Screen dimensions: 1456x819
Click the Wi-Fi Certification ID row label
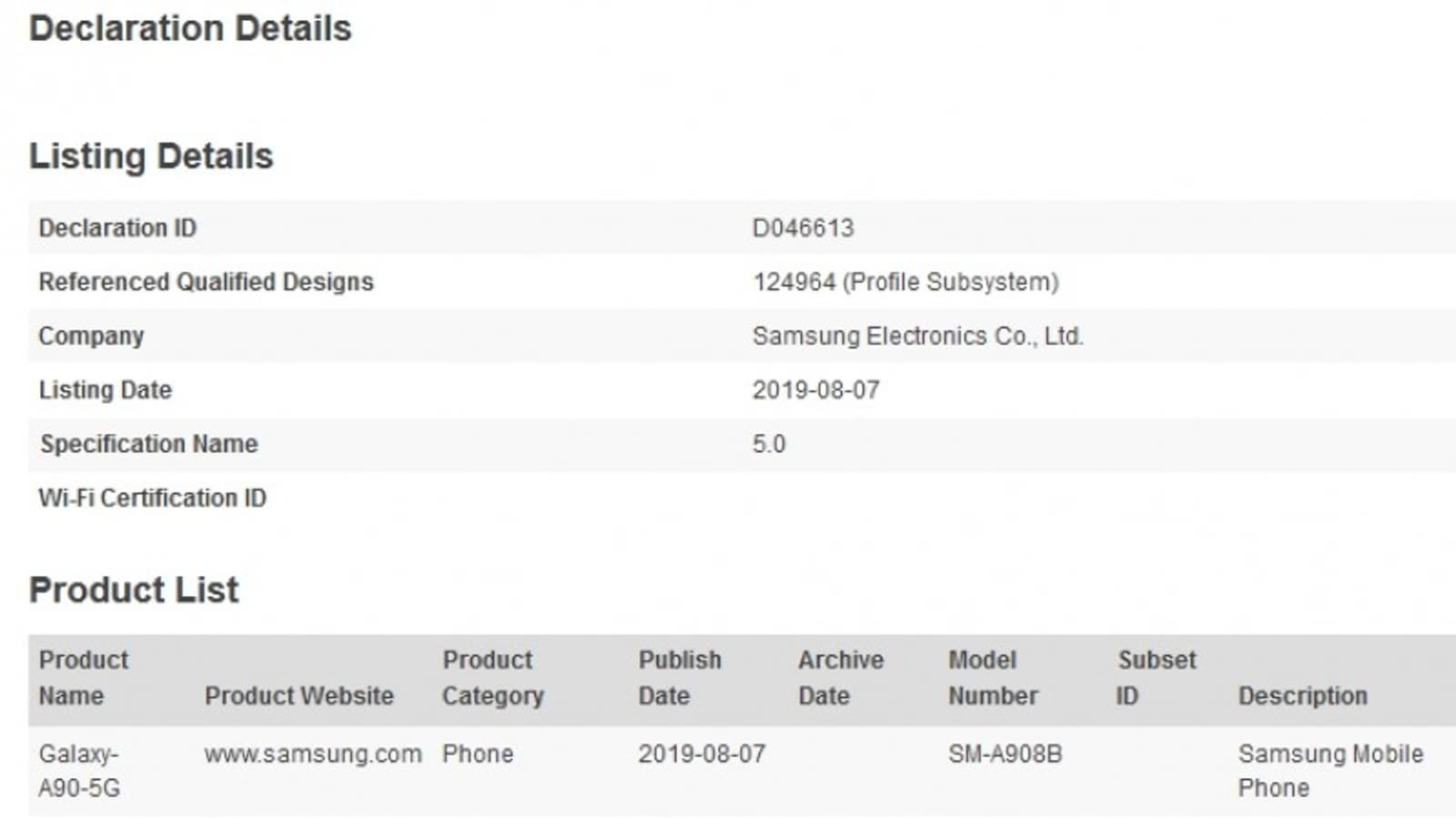[152, 499]
